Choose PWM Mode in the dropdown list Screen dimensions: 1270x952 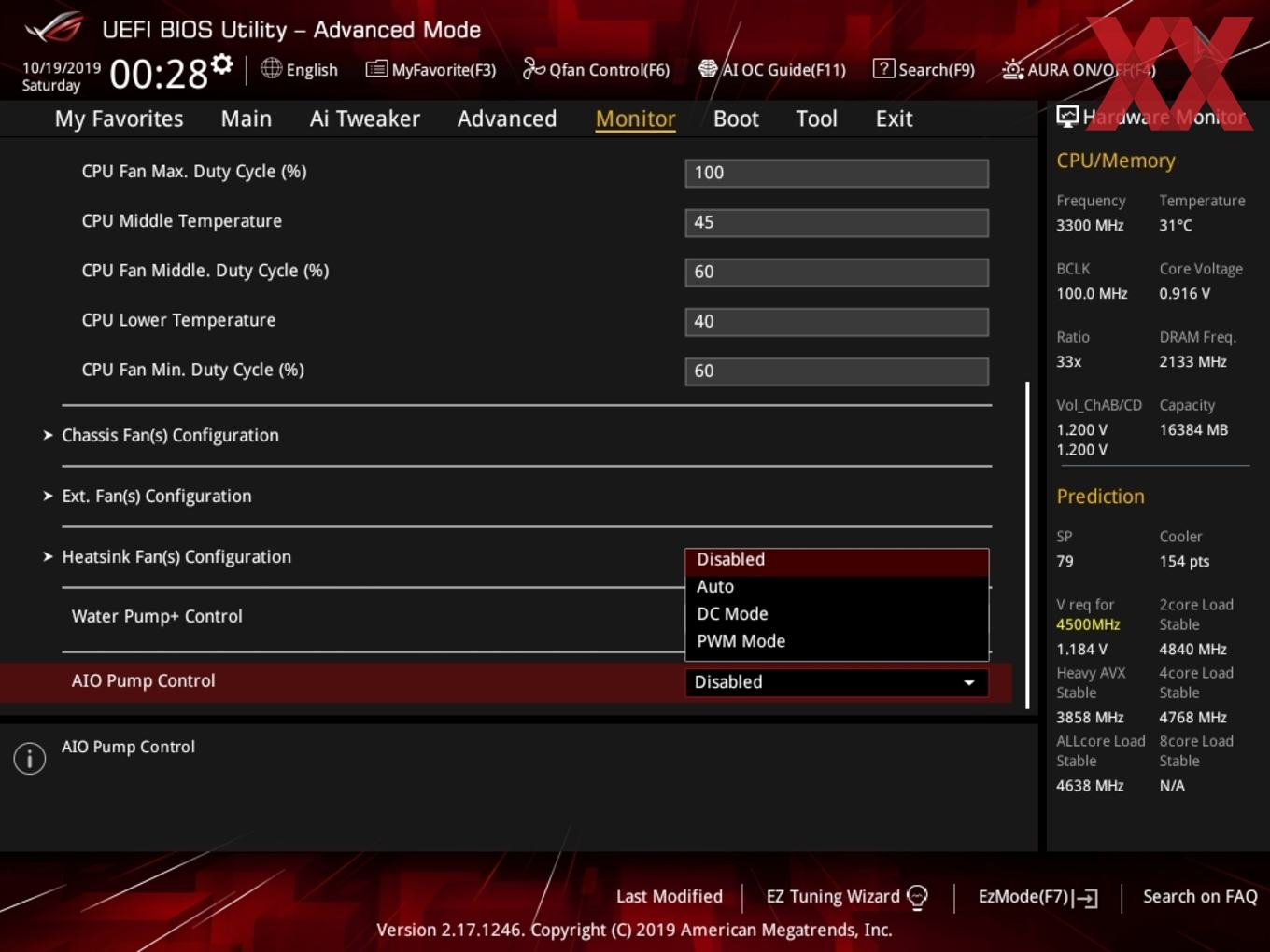pyautogui.click(x=837, y=641)
